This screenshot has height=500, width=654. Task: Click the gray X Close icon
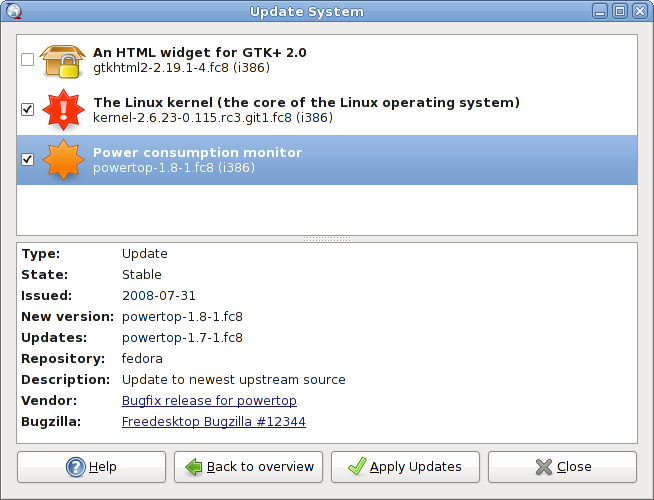tap(544, 467)
